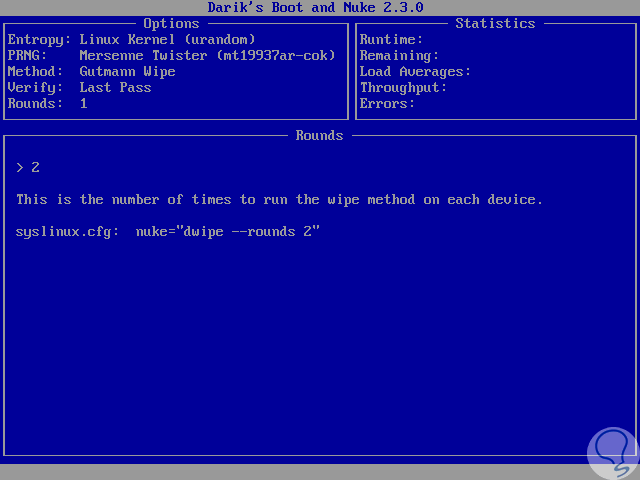The image size is (640, 480).
Task: Click the PRNG: Mersenne Twister line
Action: pyautogui.click(x=171, y=56)
